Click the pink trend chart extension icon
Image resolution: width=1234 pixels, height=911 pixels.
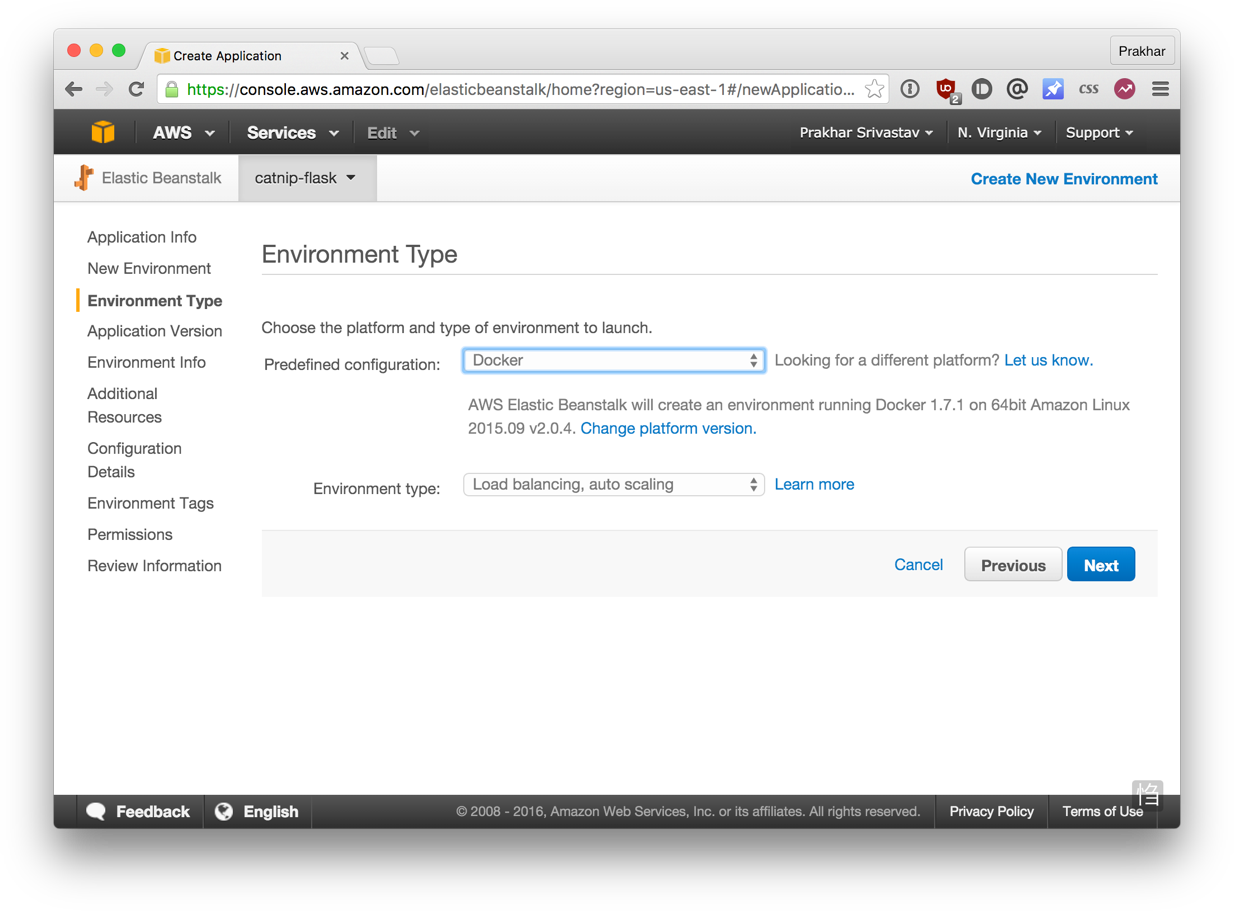coord(1125,89)
